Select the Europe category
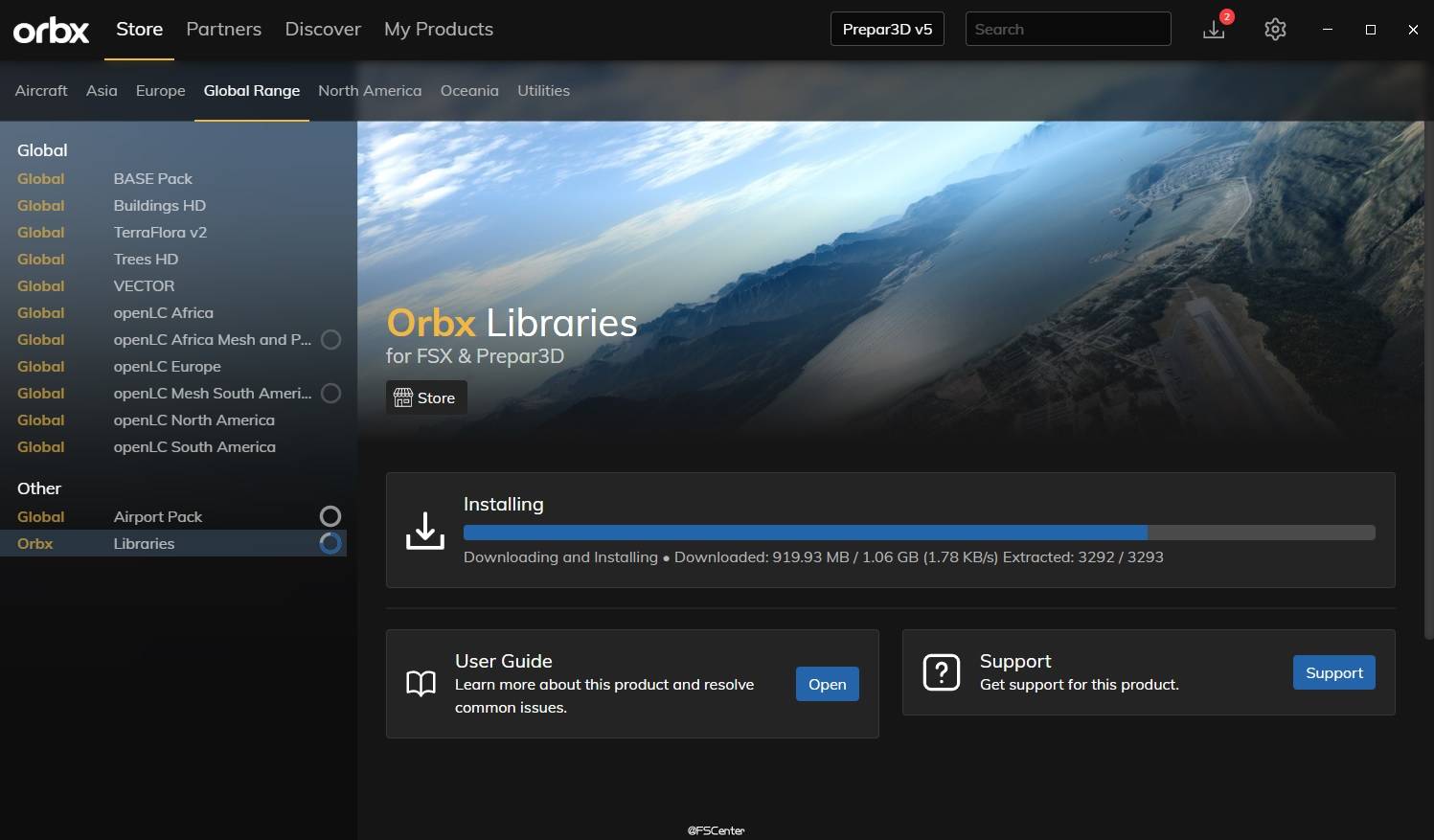This screenshot has width=1434, height=840. point(161,90)
